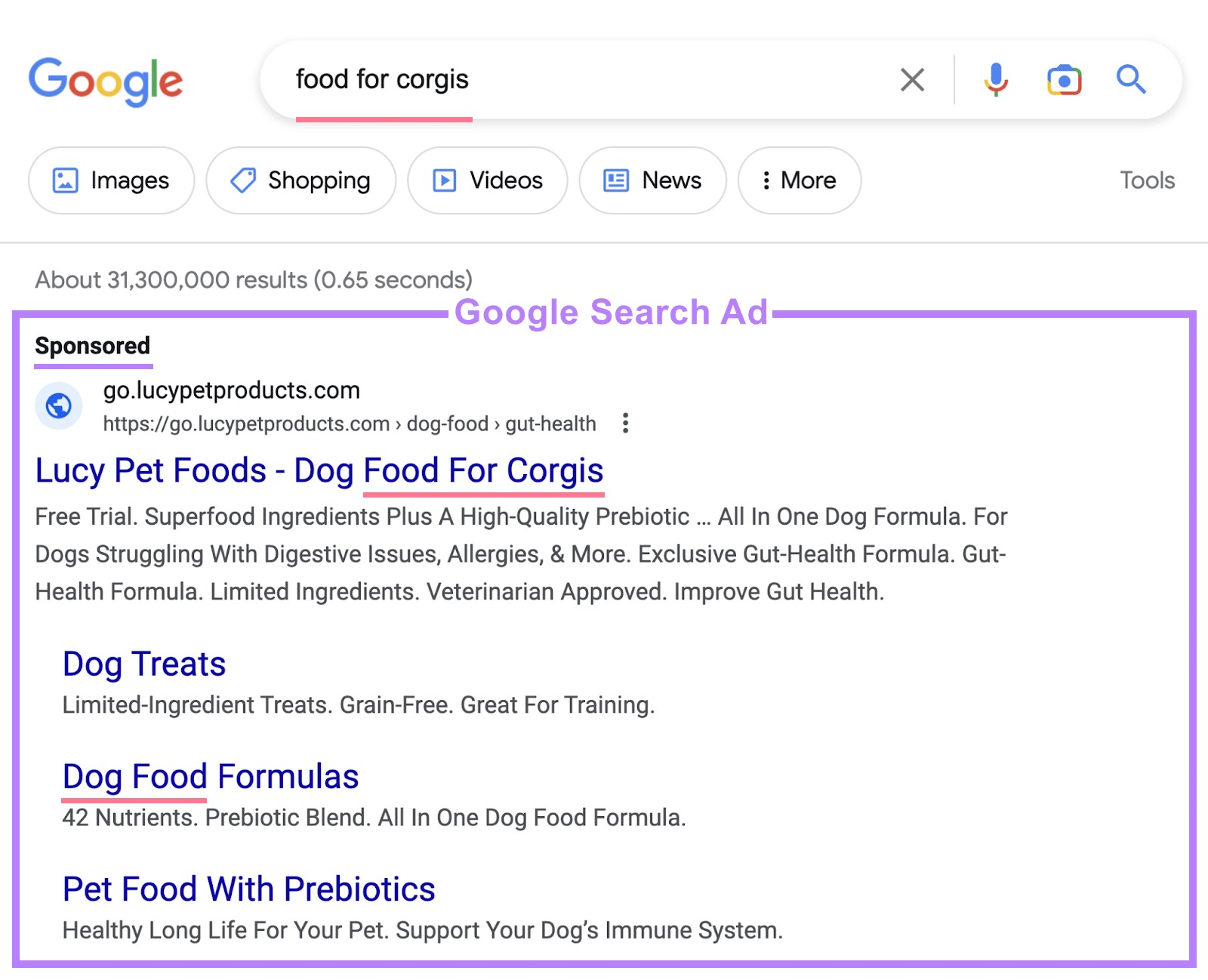Click the picture icon on the Images filter

66,180
